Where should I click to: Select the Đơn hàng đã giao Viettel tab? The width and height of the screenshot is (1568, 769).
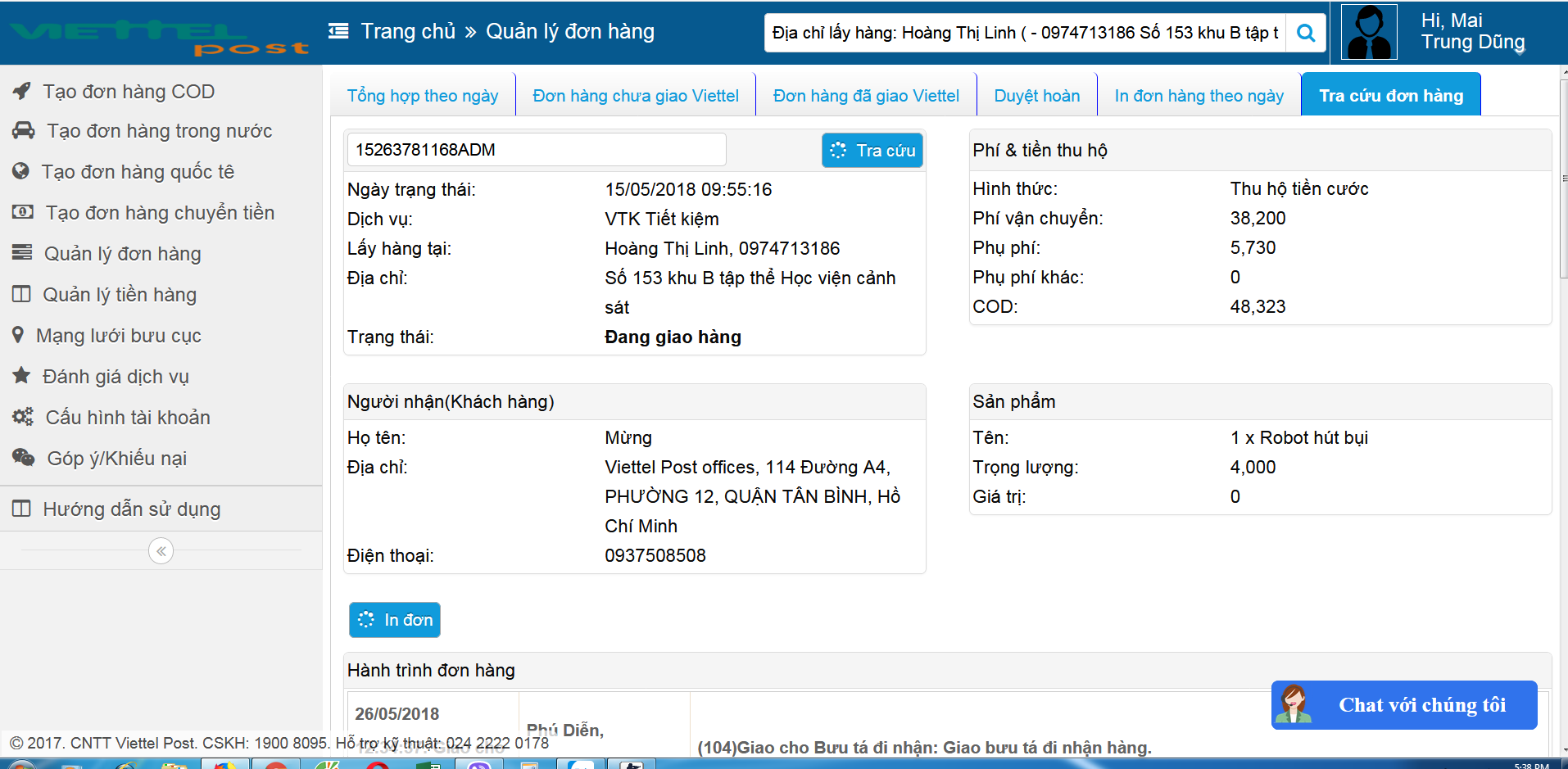click(x=866, y=96)
